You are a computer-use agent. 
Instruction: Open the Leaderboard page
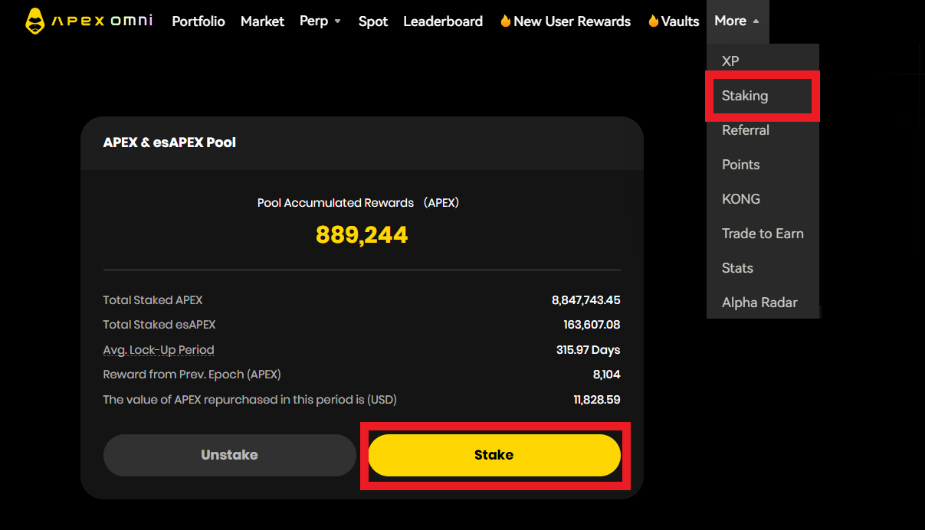[442, 21]
